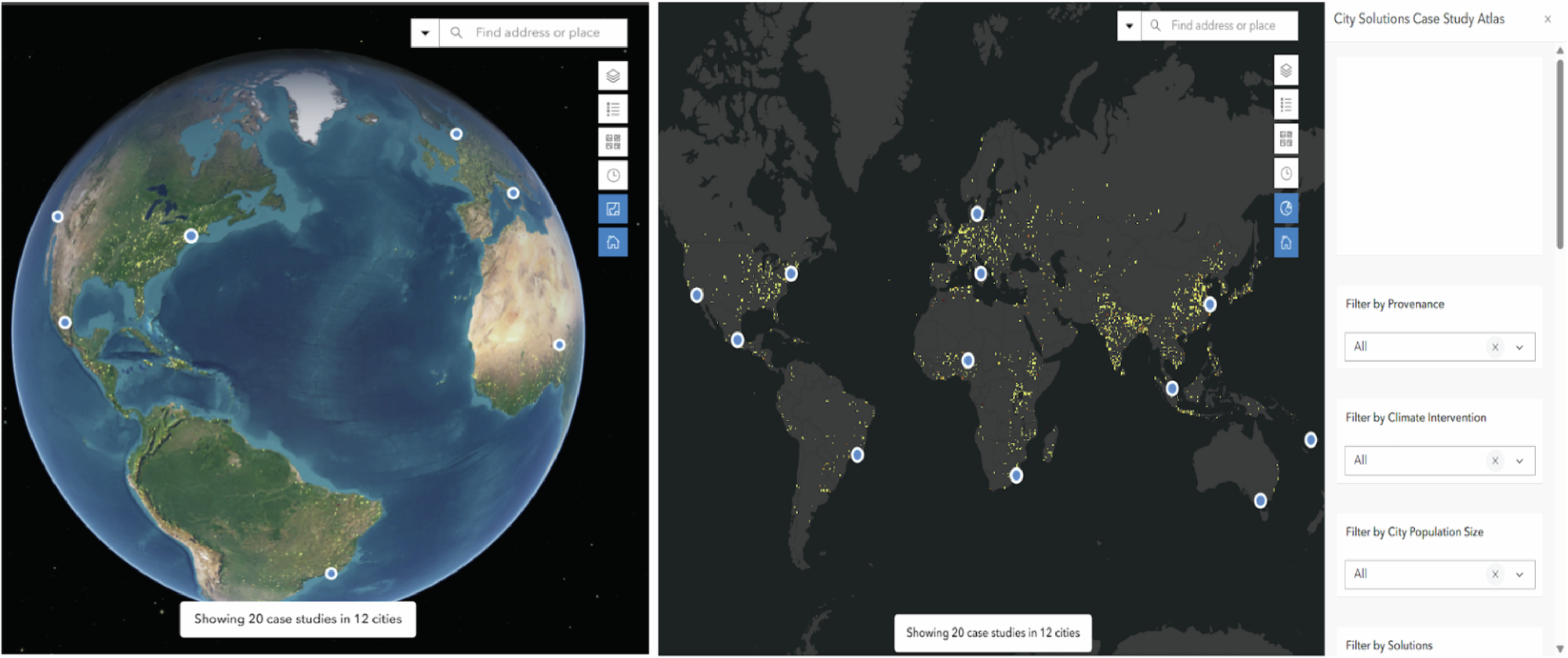Viewport: 1568px width, 658px height.
Task: Select the Pacific island marker east of Australia
Action: (x=1311, y=440)
